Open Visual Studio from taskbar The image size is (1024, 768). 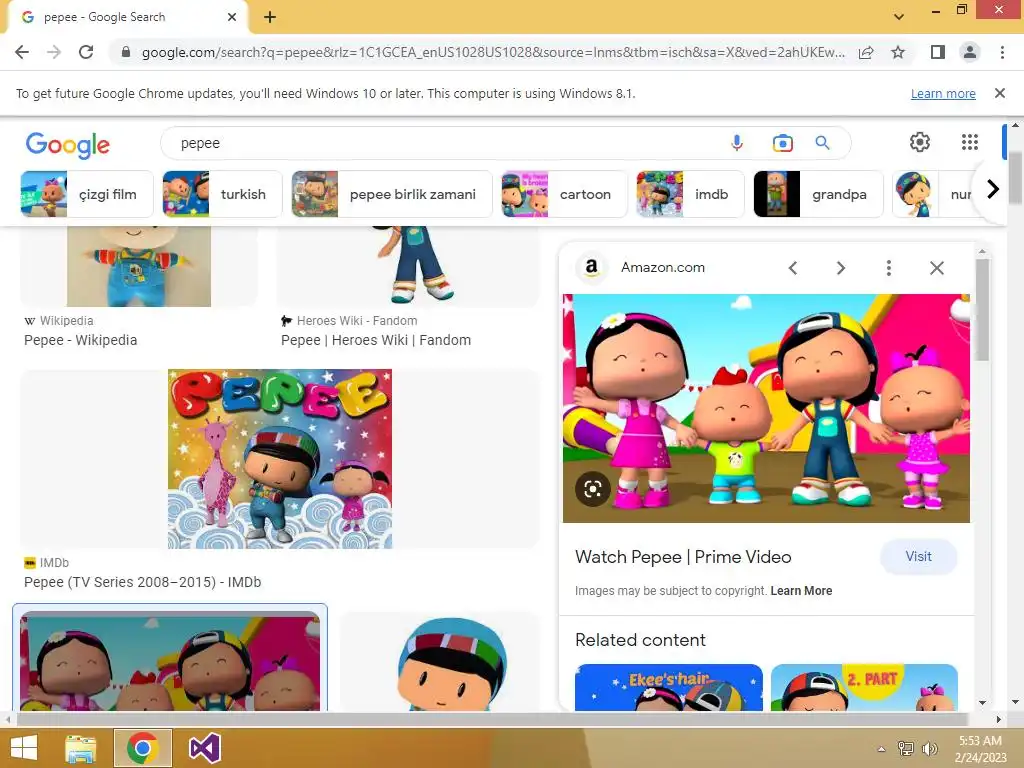point(204,748)
